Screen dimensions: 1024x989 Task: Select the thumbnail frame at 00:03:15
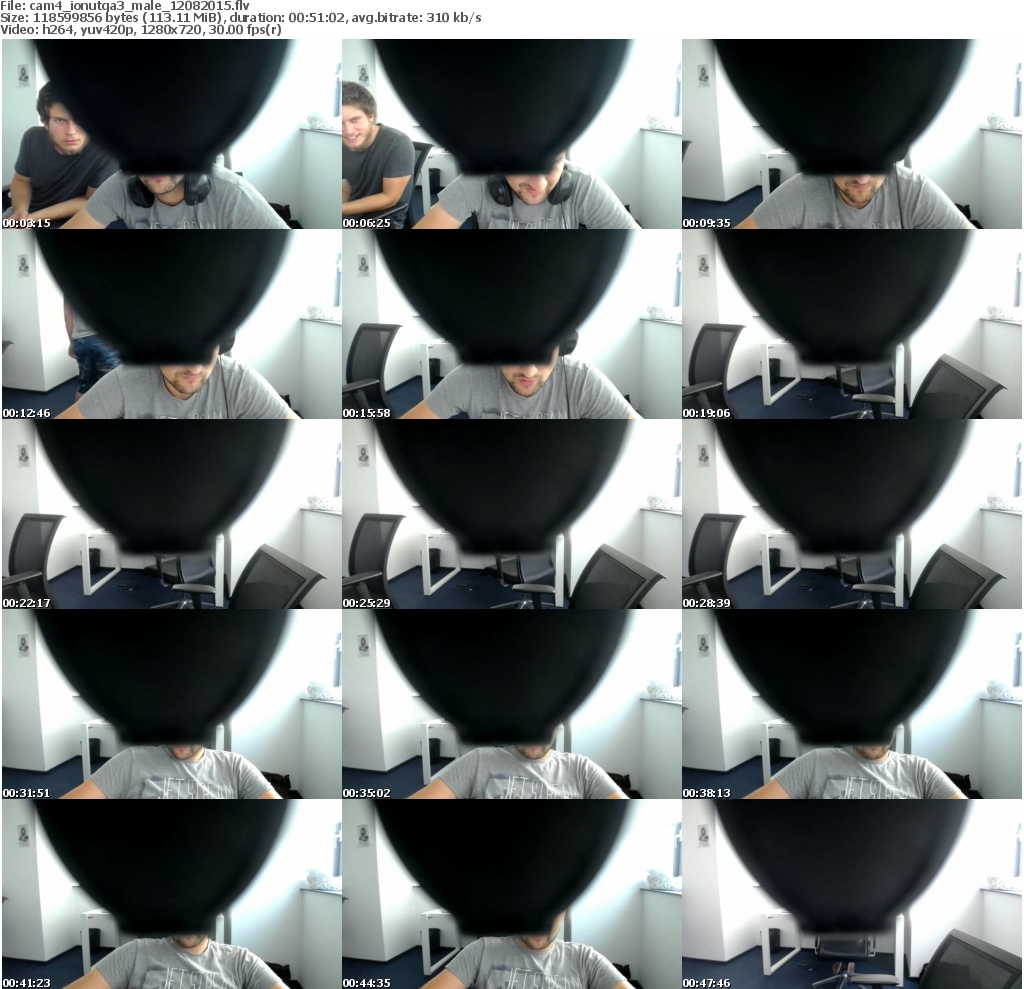(172, 134)
